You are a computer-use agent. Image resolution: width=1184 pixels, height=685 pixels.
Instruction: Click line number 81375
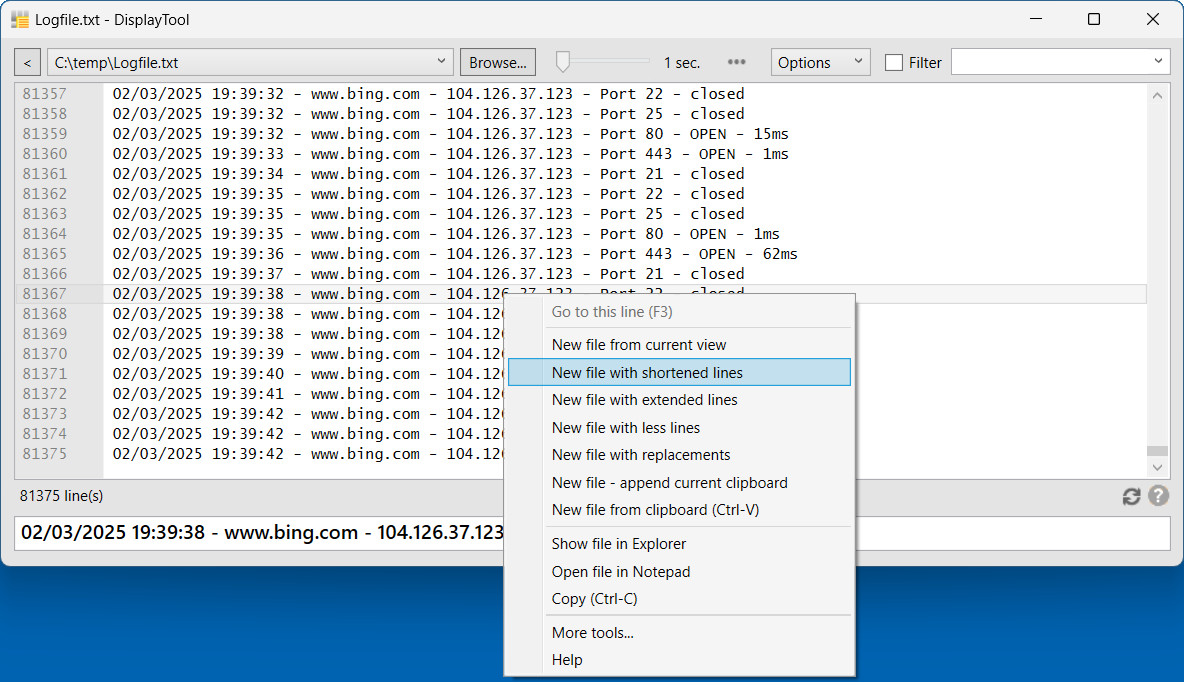45,454
